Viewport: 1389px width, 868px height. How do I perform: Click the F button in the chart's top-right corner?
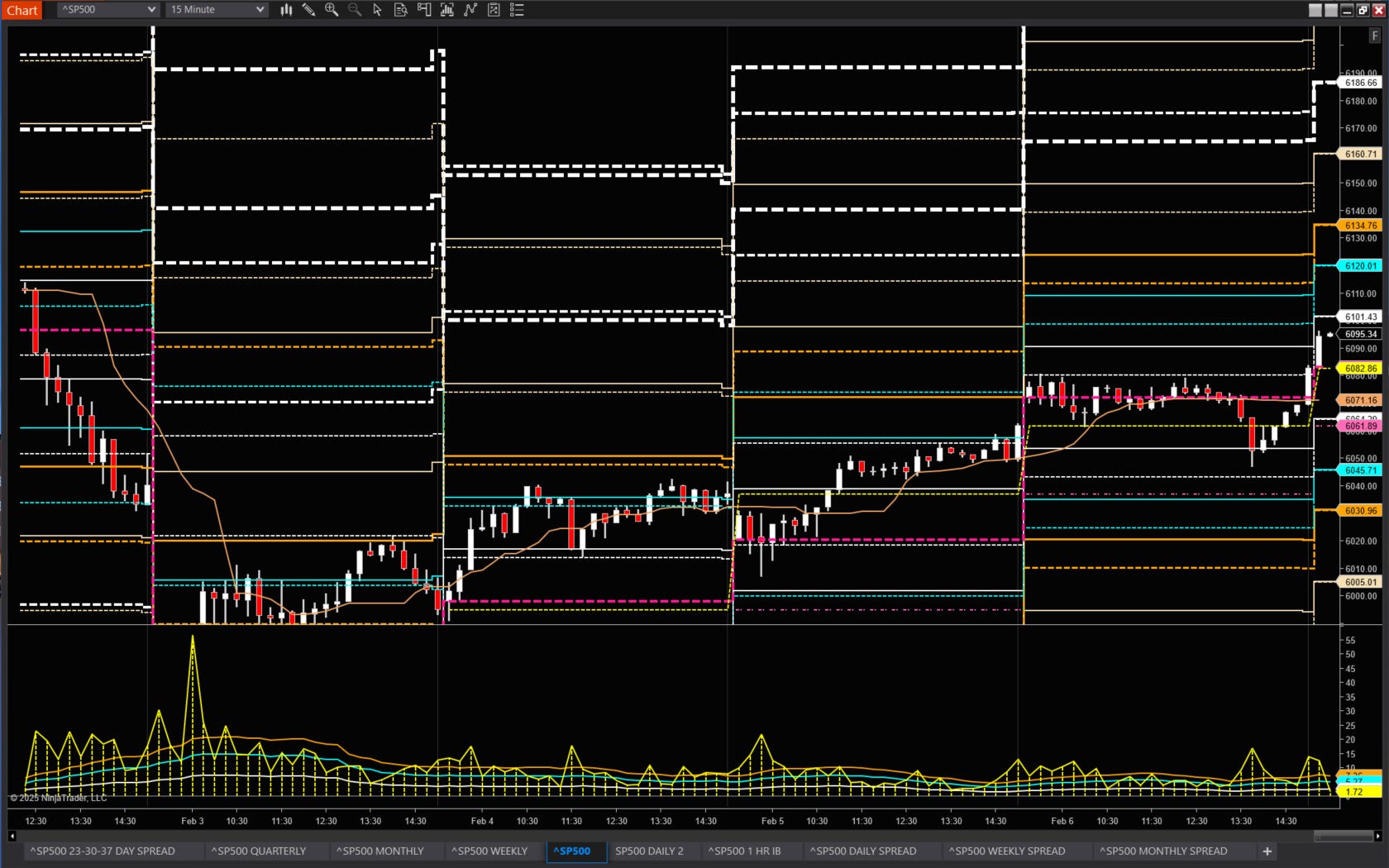click(x=1375, y=36)
